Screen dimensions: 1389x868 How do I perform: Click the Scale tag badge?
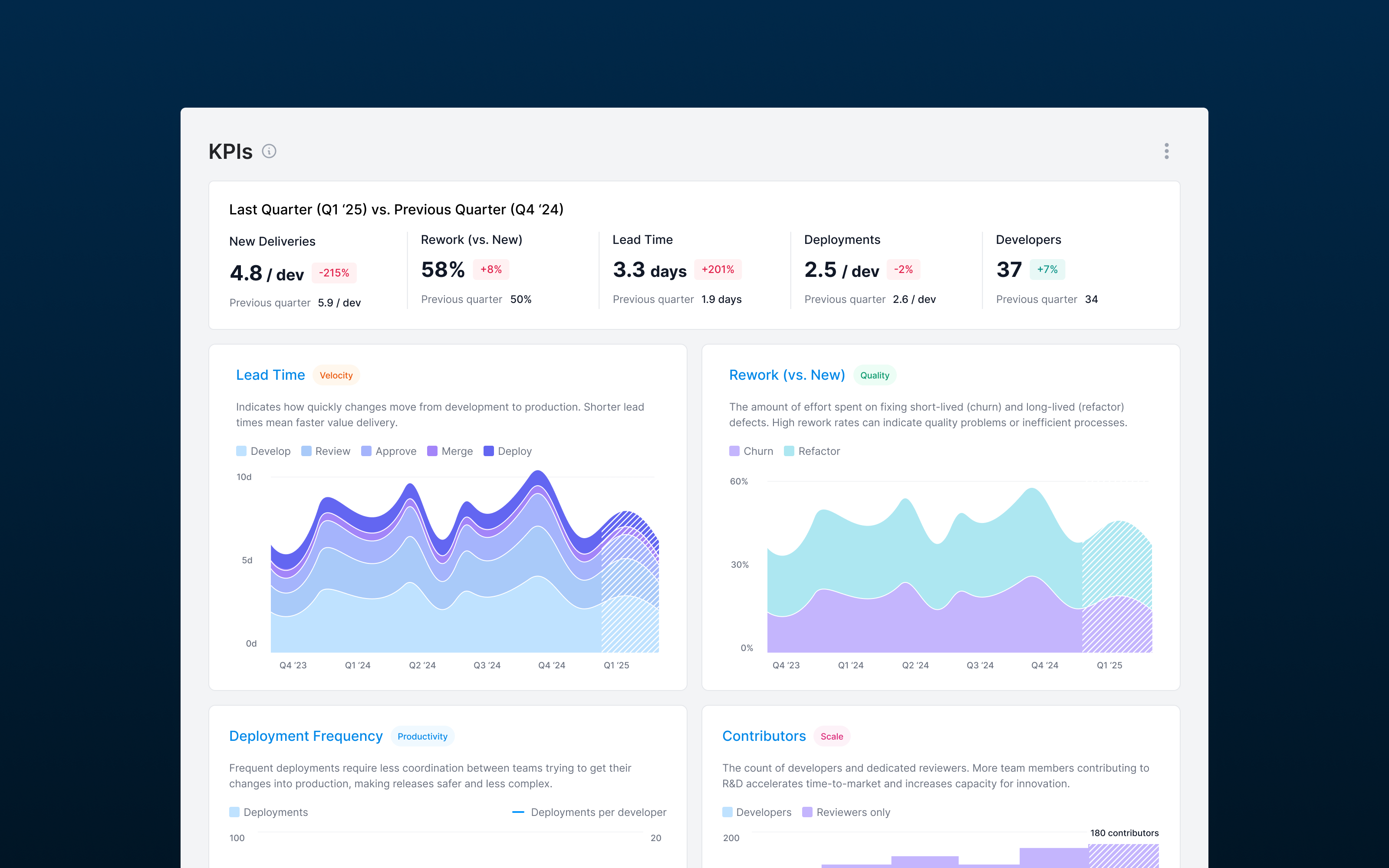tap(831, 736)
